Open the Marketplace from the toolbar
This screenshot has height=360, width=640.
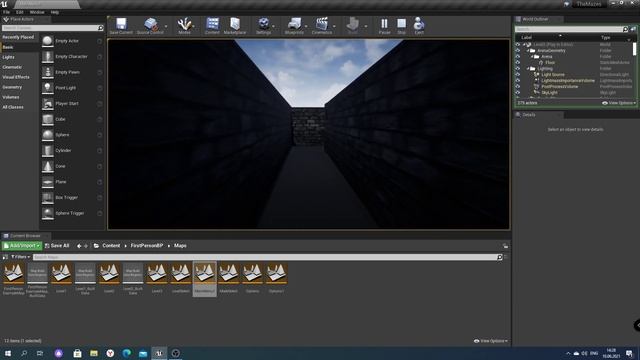tap(235, 25)
